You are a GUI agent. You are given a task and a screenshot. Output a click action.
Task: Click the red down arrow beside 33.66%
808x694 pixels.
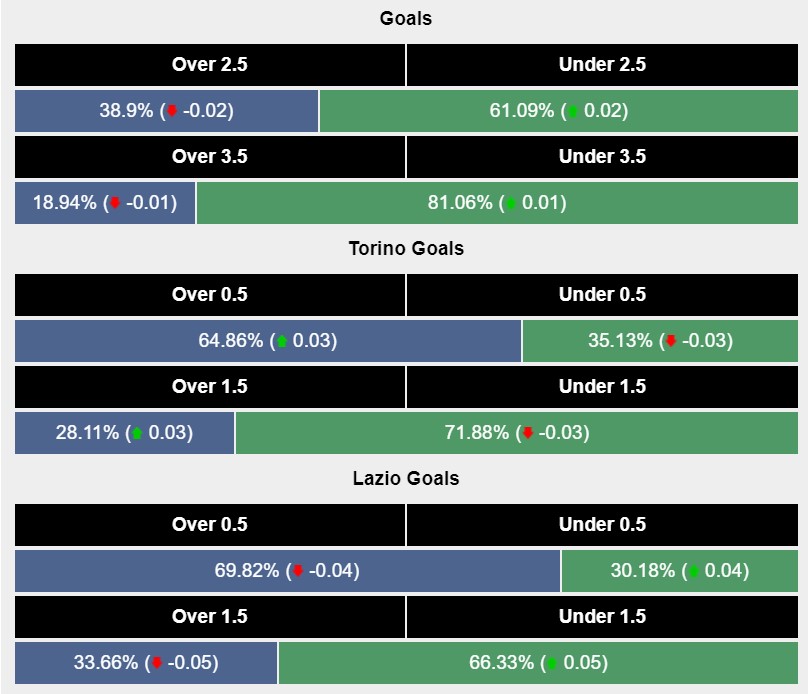[x=156, y=663]
